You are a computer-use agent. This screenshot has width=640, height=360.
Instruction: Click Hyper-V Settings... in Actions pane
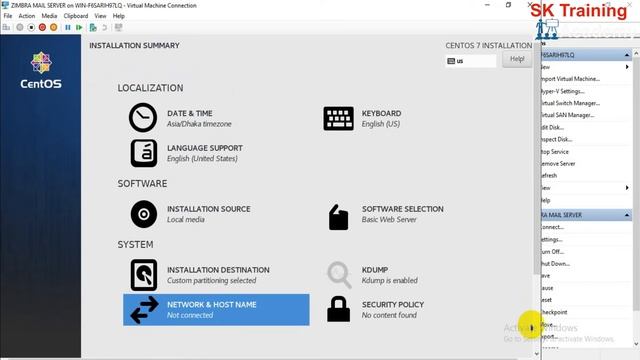563,91
